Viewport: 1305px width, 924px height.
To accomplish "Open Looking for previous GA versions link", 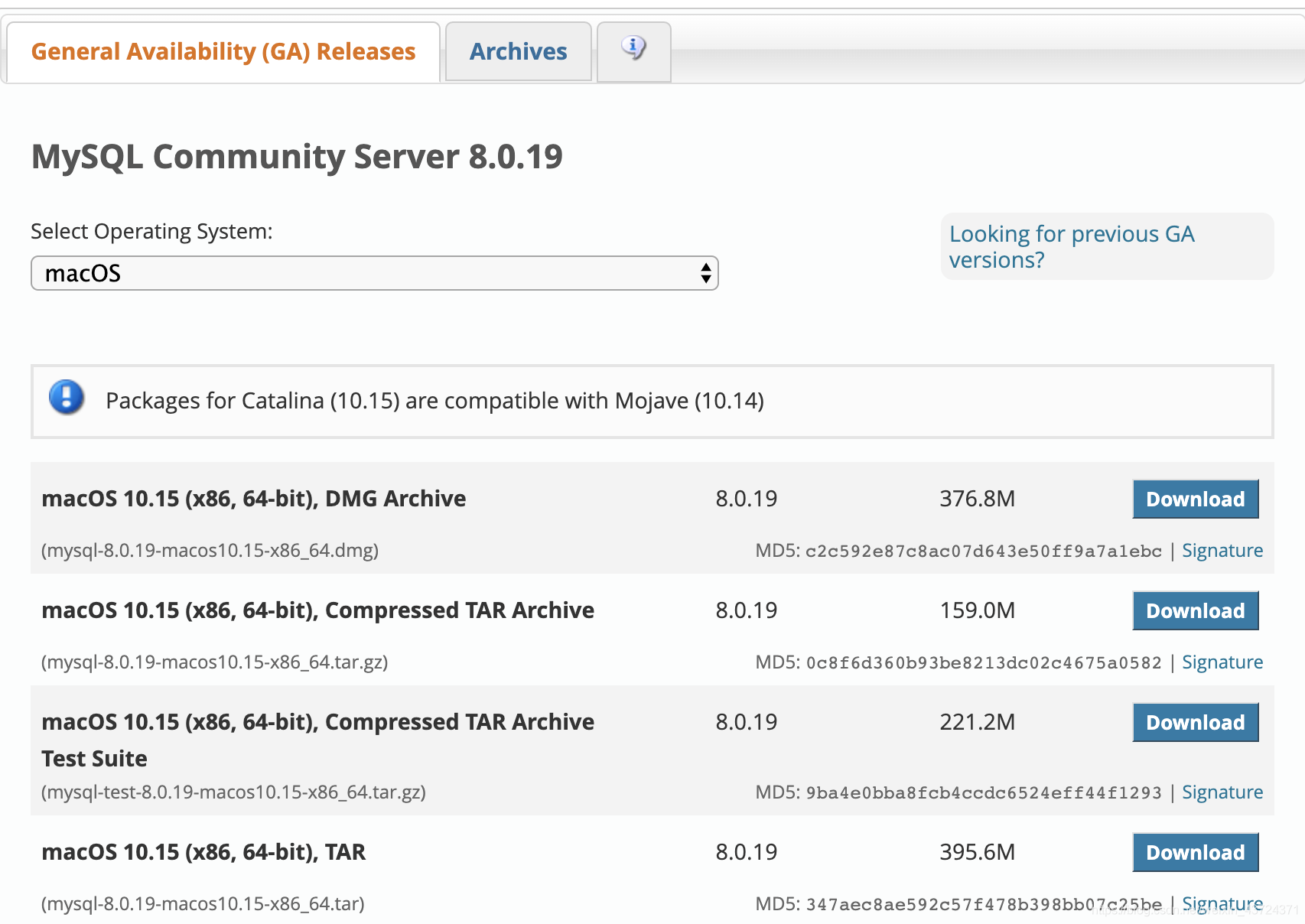I will tap(1071, 246).
